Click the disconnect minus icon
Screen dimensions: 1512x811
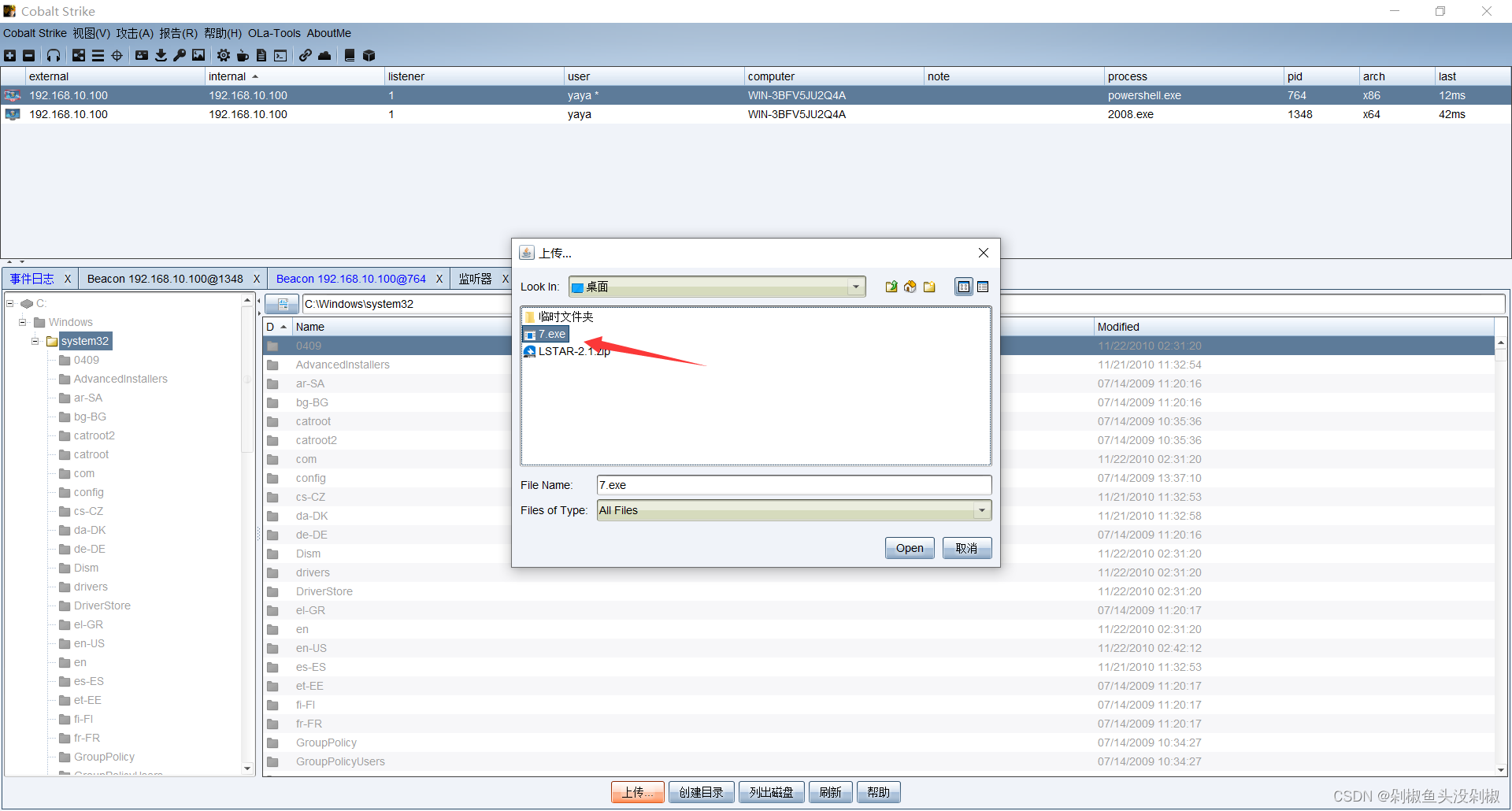click(29, 55)
